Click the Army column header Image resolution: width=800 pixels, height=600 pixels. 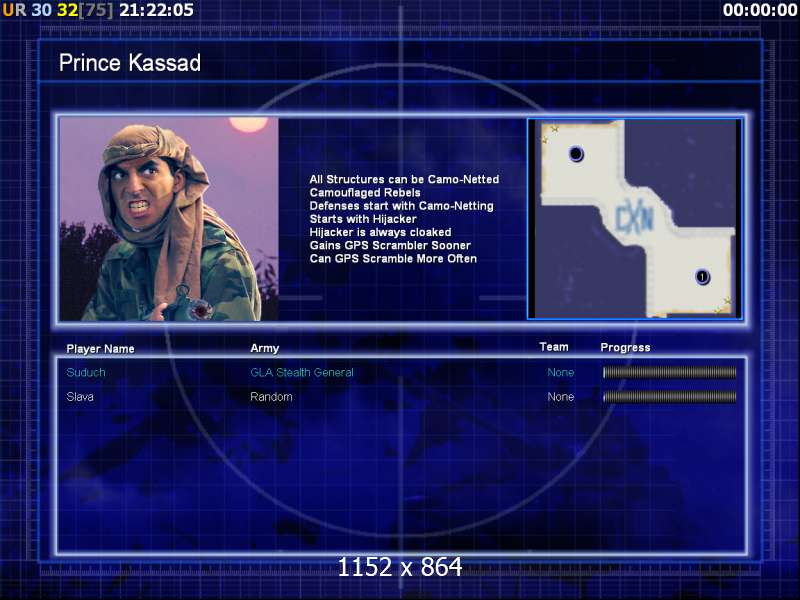pyautogui.click(x=264, y=348)
